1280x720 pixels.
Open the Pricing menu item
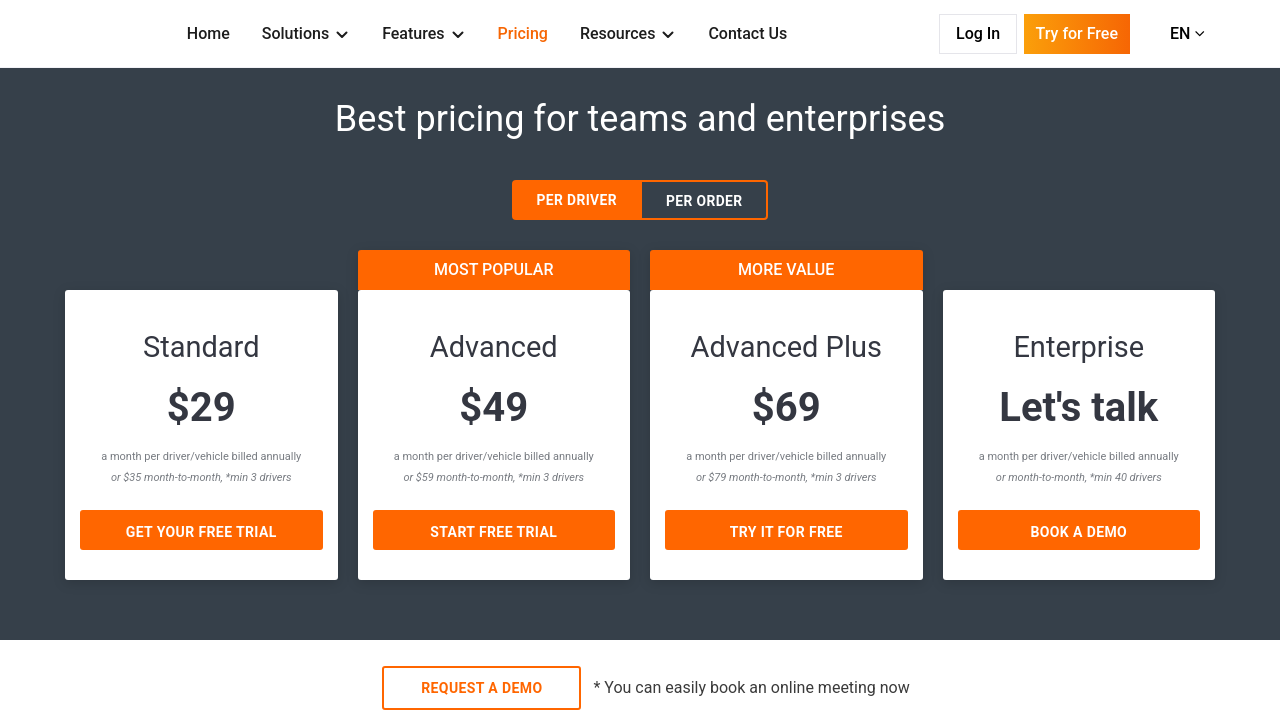[522, 34]
